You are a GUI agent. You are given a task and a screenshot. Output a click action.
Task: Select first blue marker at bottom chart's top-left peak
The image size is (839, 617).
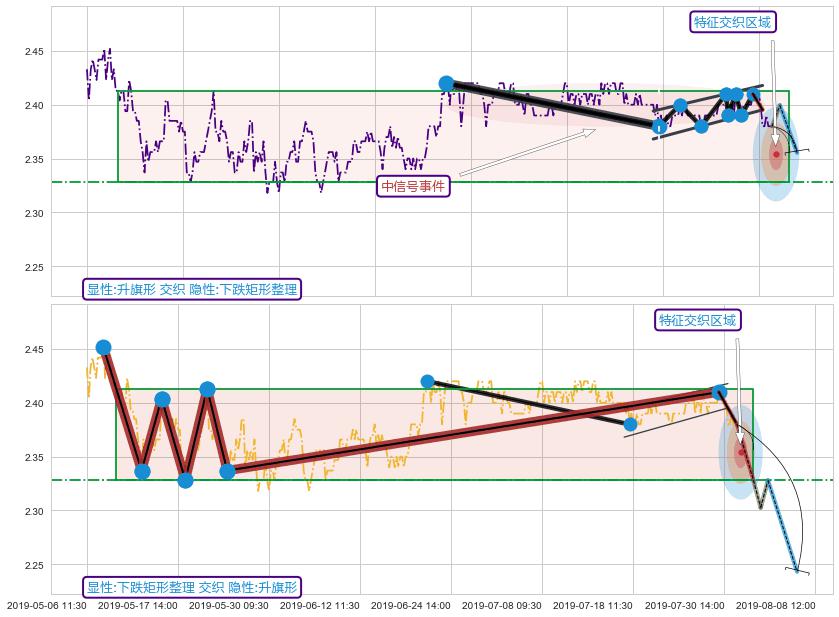click(x=103, y=347)
